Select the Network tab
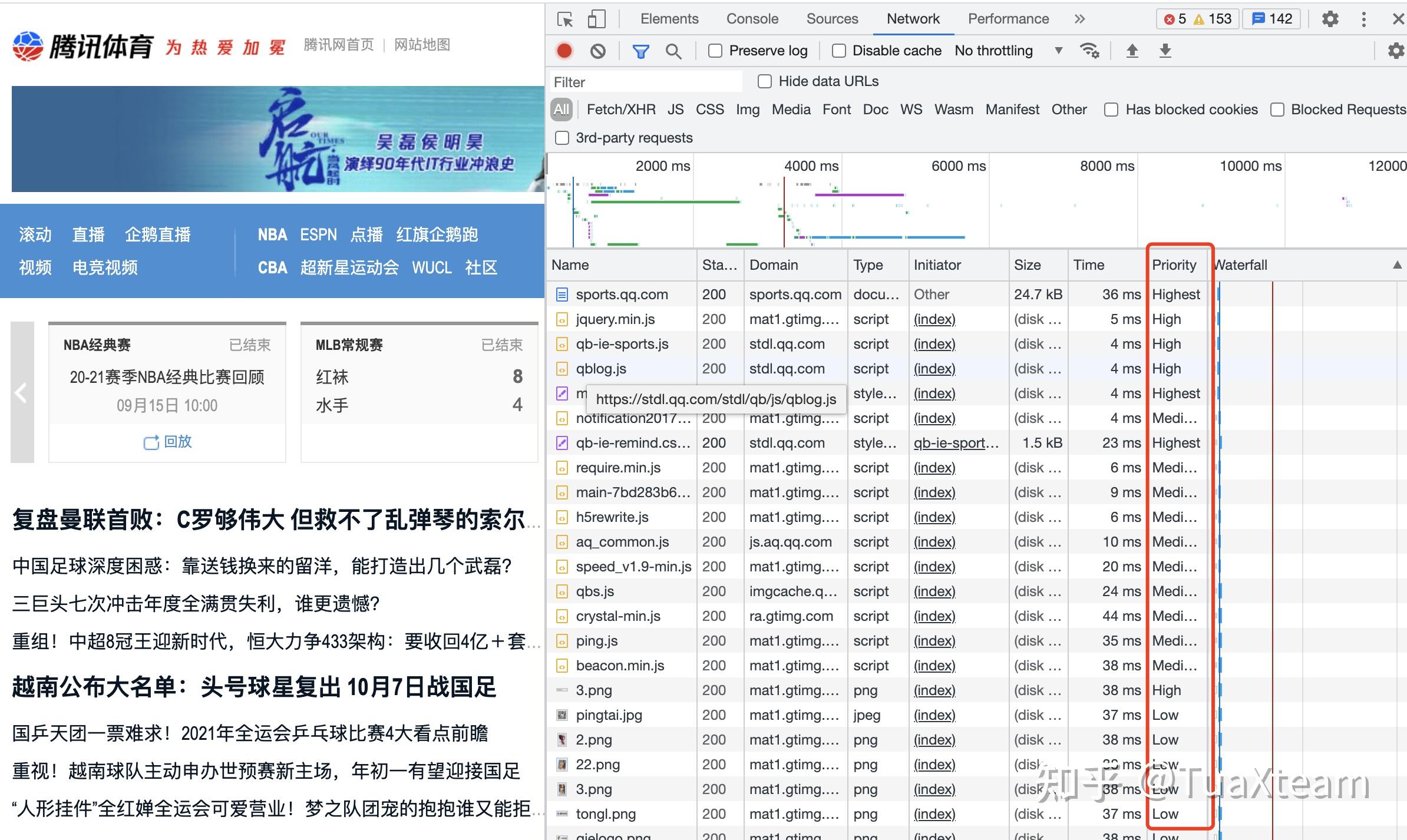Viewport: 1407px width, 840px height. (913, 19)
